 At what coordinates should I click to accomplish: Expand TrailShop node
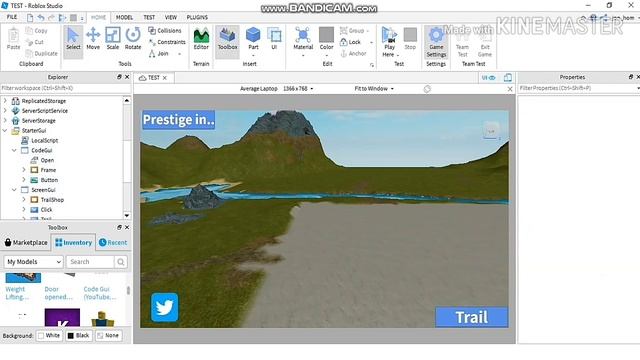point(24,200)
